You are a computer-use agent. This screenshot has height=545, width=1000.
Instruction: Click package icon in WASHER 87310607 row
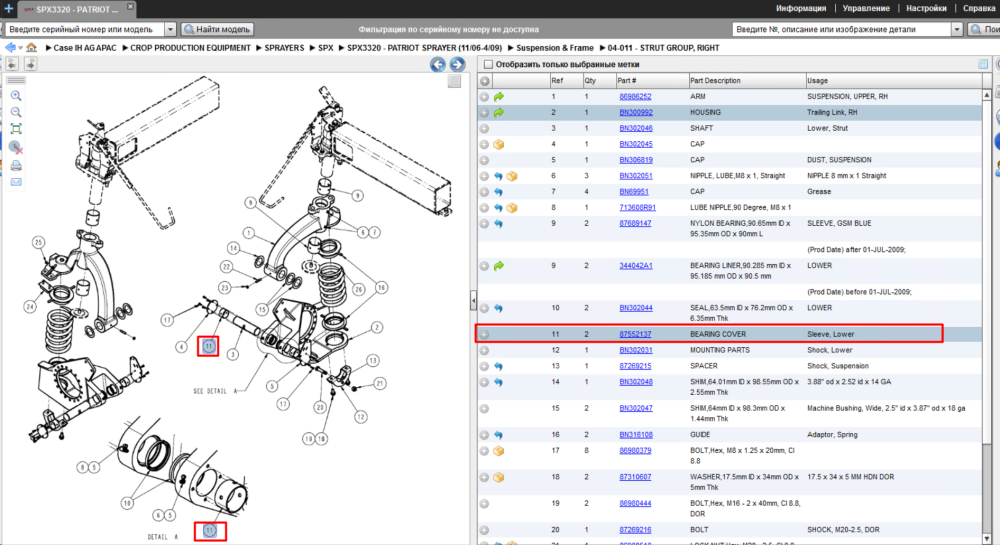point(499,477)
